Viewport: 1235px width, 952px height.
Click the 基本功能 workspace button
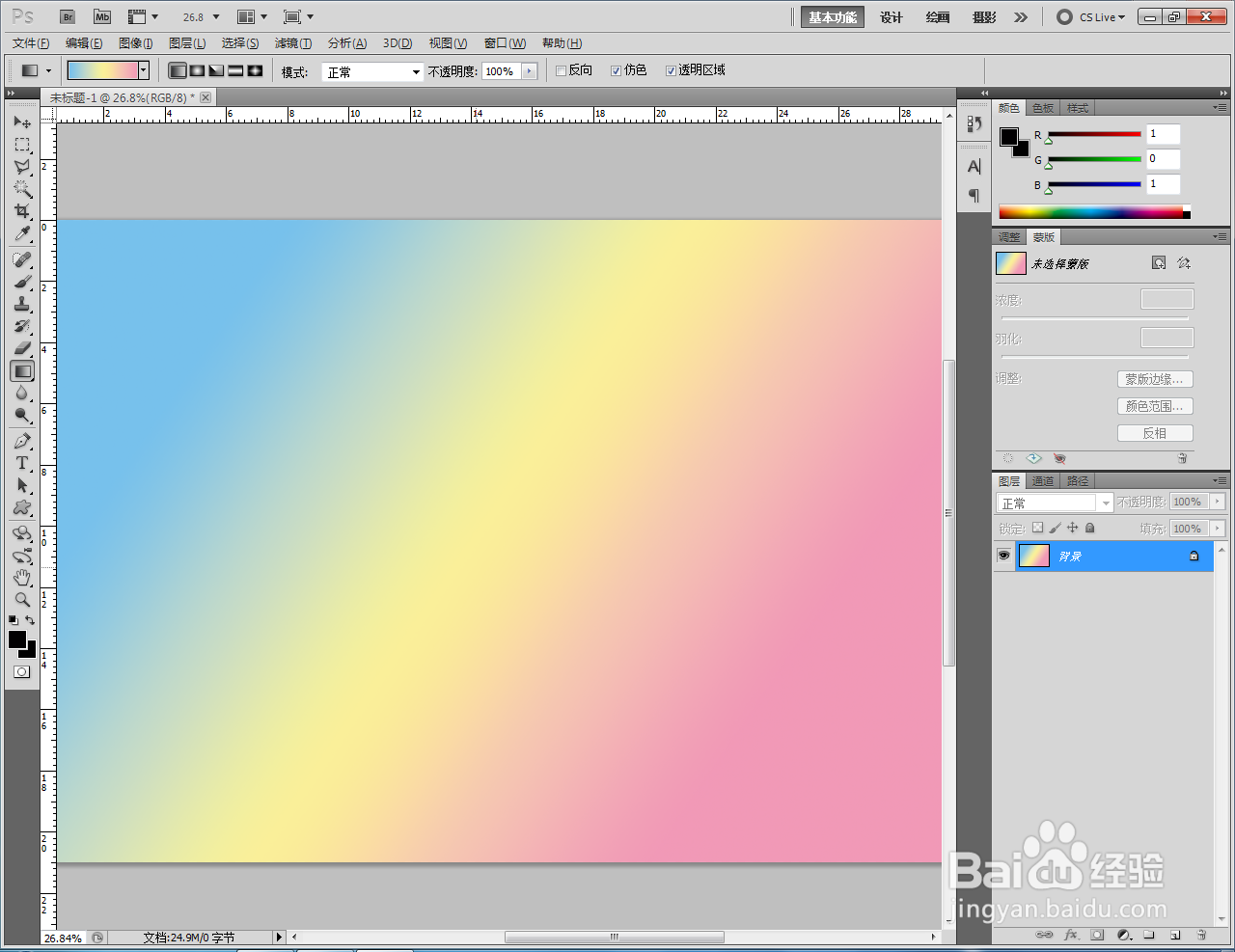[833, 17]
